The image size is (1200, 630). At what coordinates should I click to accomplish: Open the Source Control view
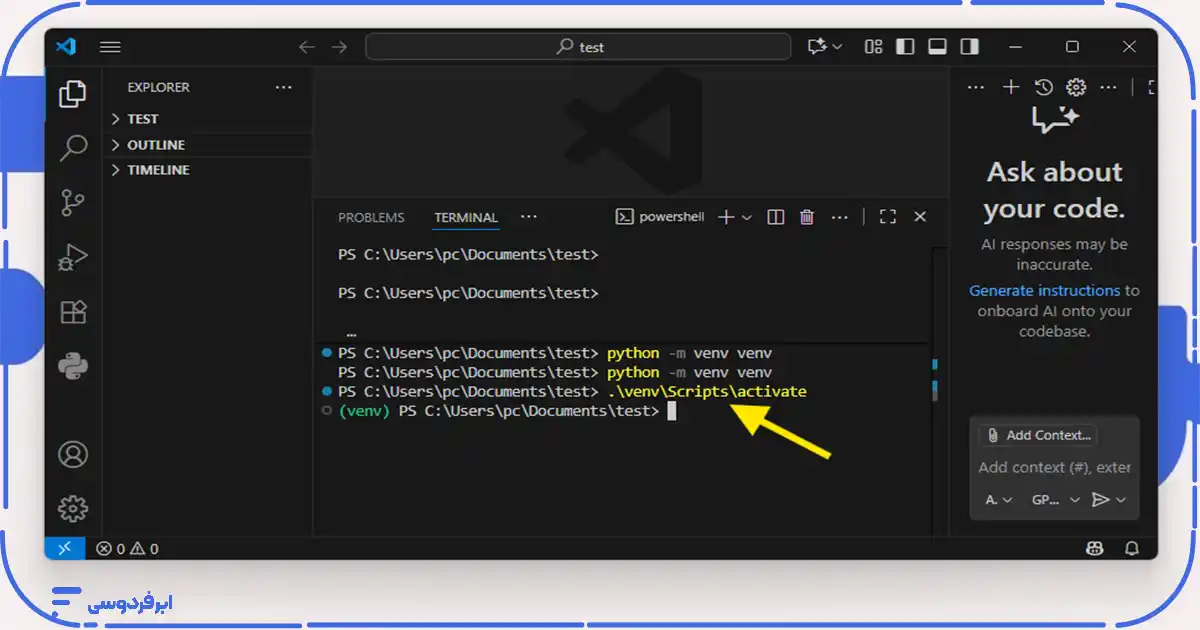(73, 203)
